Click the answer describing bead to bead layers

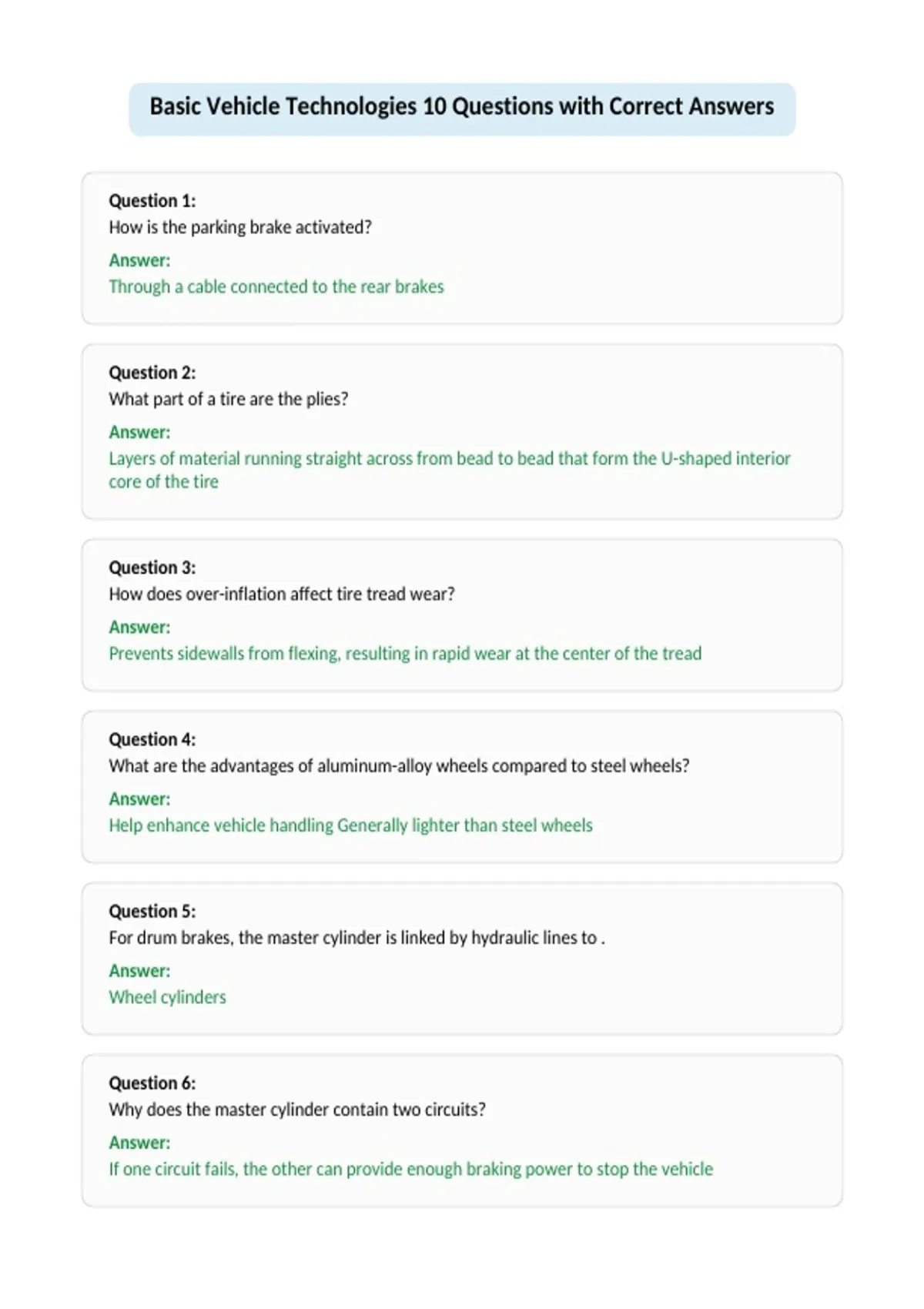click(450, 470)
